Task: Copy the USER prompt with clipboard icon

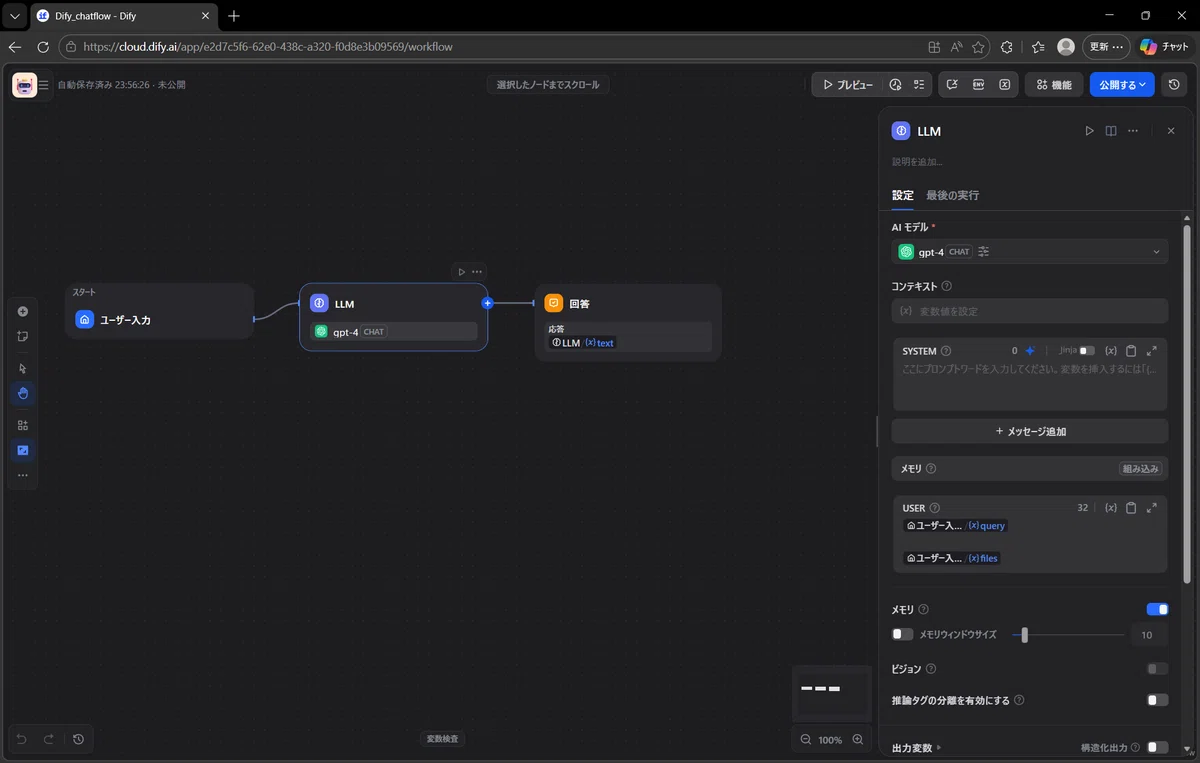Action: pyautogui.click(x=1131, y=508)
